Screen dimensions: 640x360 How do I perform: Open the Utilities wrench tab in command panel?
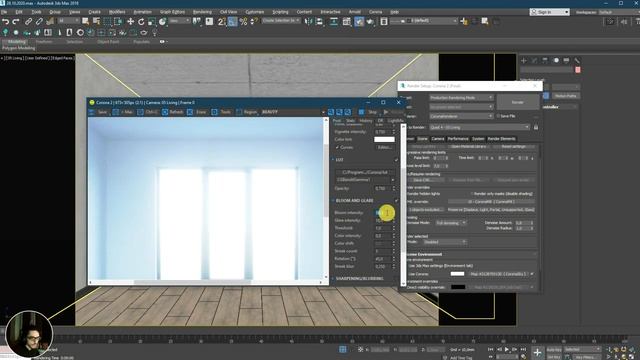[x=577, y=60]
